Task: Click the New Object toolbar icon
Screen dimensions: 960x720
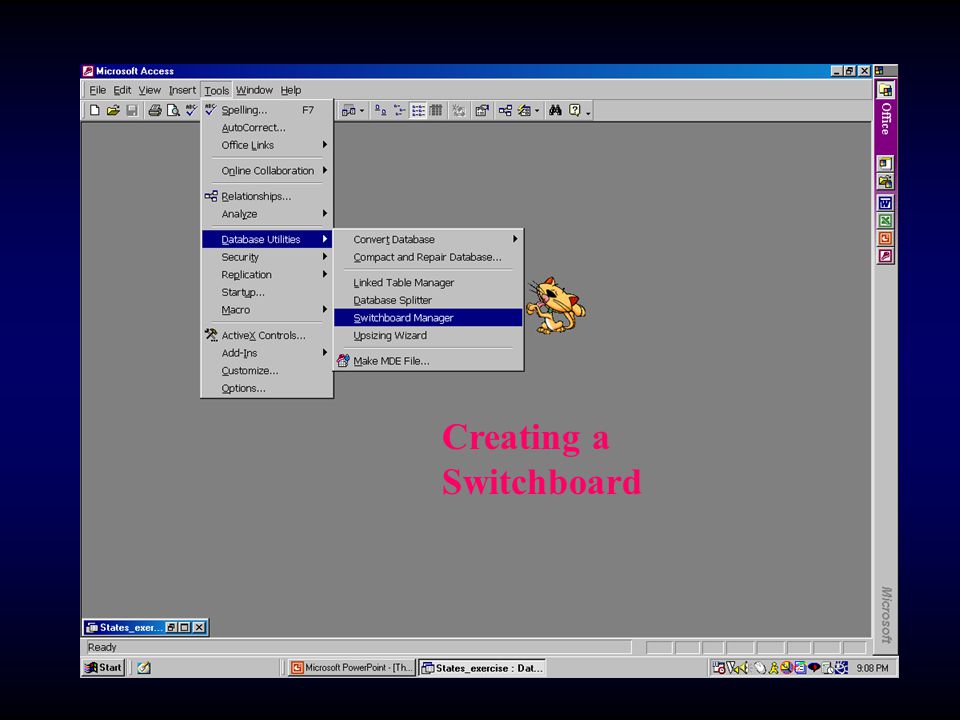Action: [524, 111]
